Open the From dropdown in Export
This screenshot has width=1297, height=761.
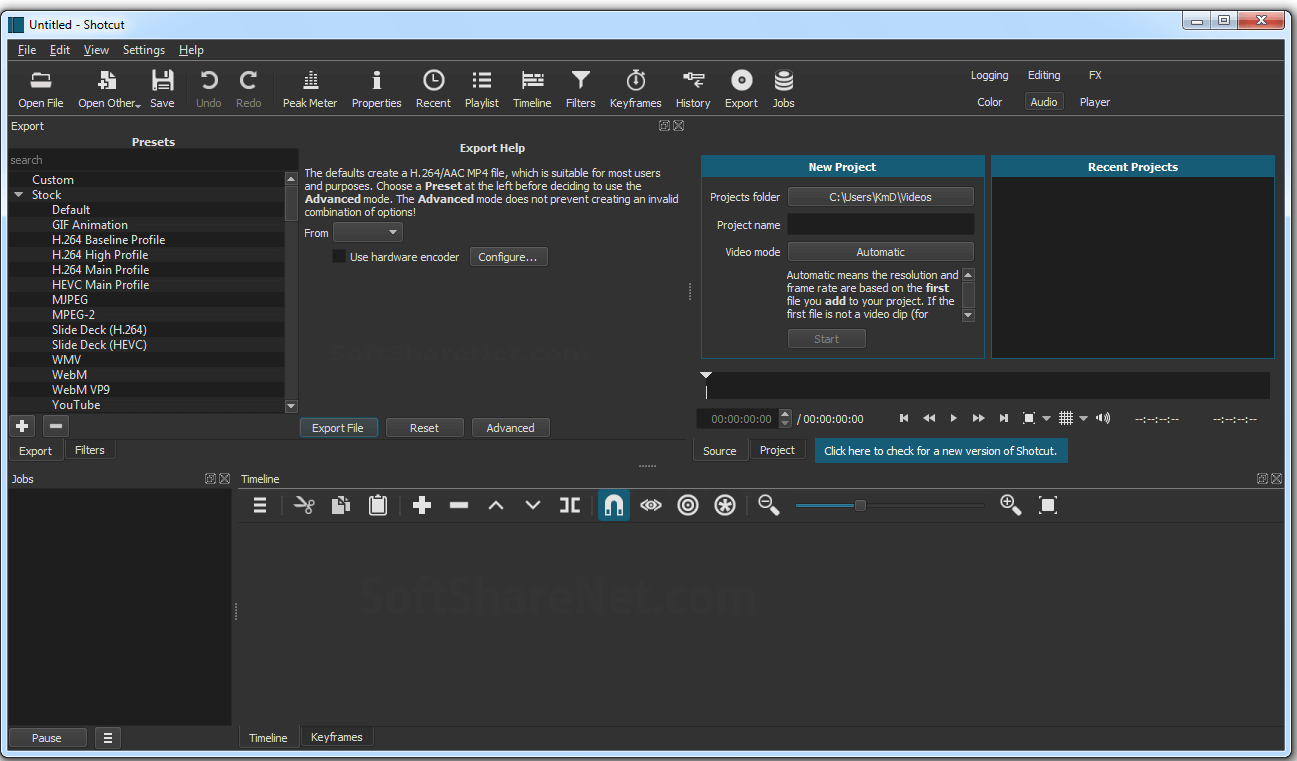(367, 232)
